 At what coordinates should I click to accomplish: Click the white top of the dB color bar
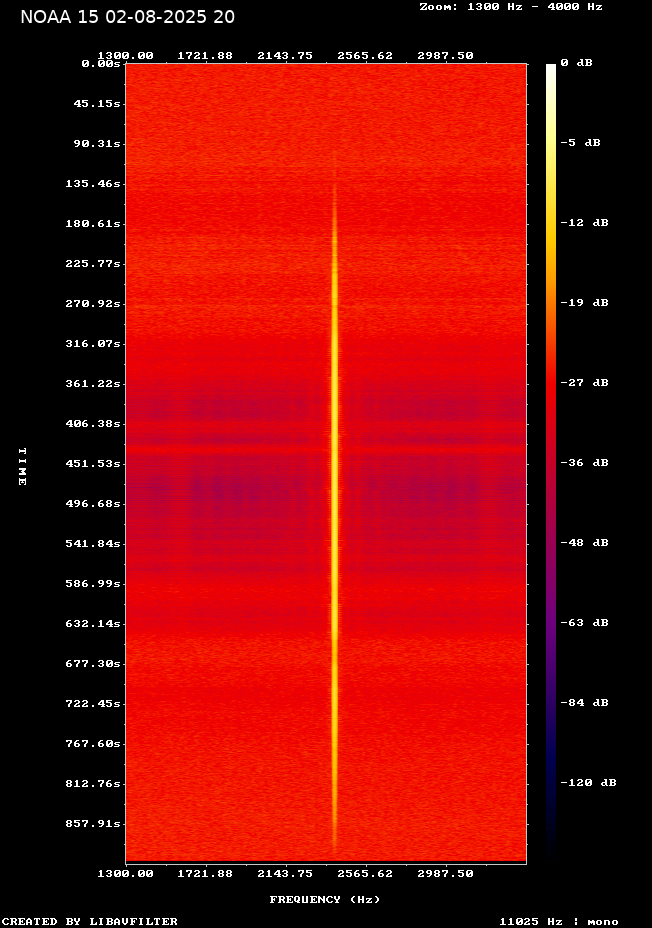[550, 72]
